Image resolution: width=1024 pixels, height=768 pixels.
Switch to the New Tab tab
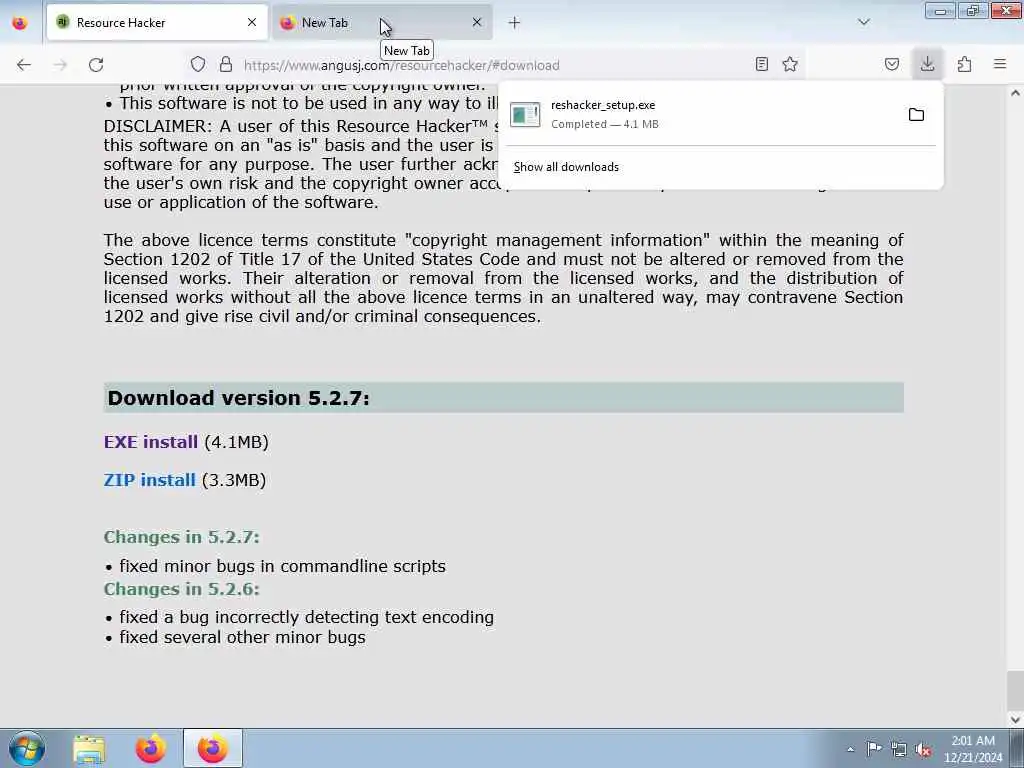[x=382, y=23]
